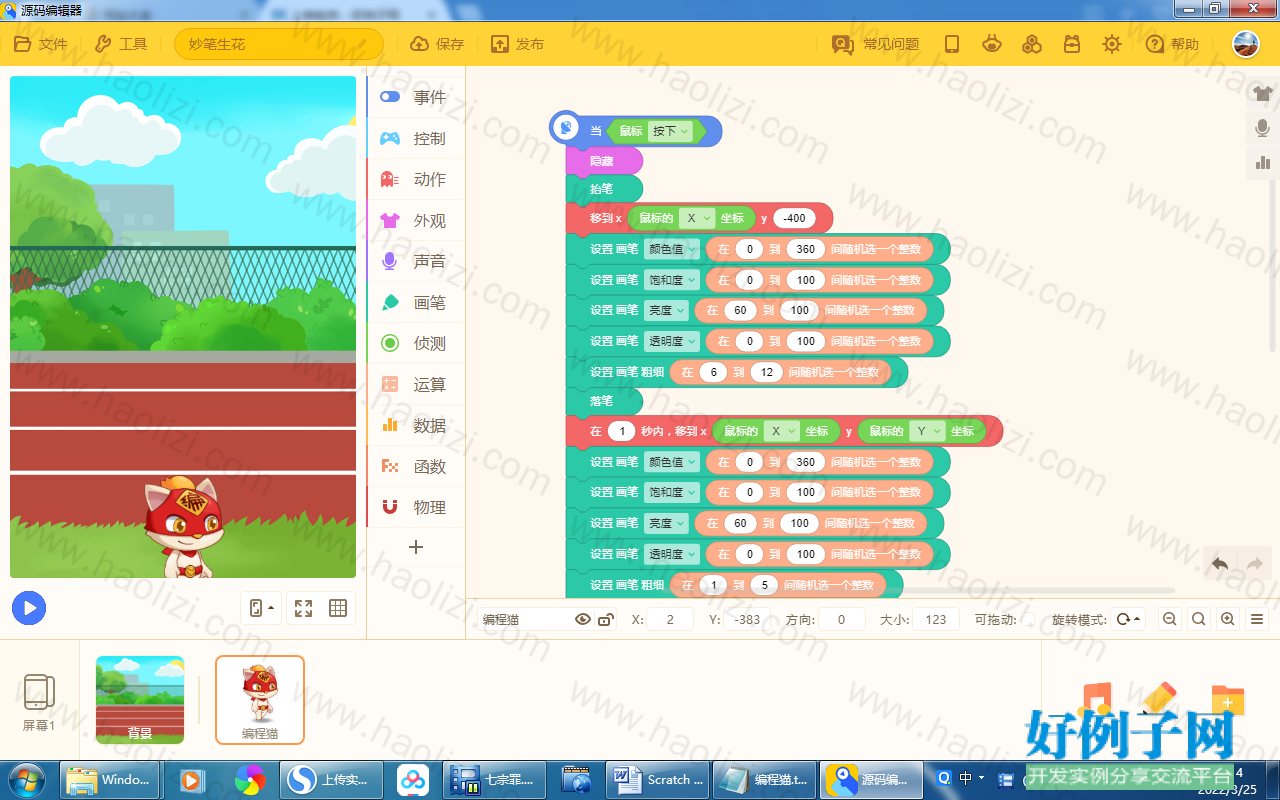Open the 编程猫 notepad file in taskbar
The image size is (1280, 800).
765,779
